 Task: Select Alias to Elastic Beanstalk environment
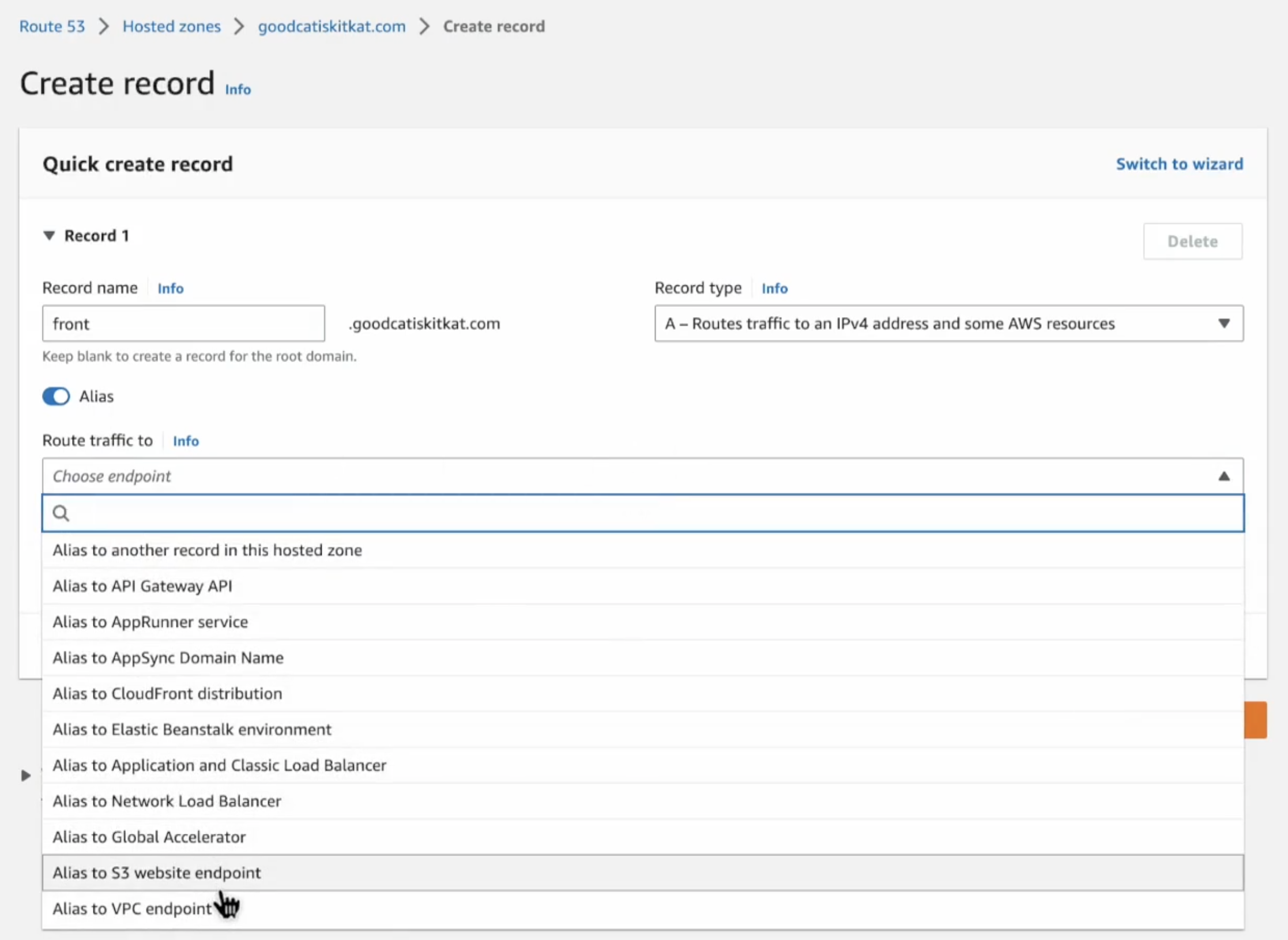(643, 729)
